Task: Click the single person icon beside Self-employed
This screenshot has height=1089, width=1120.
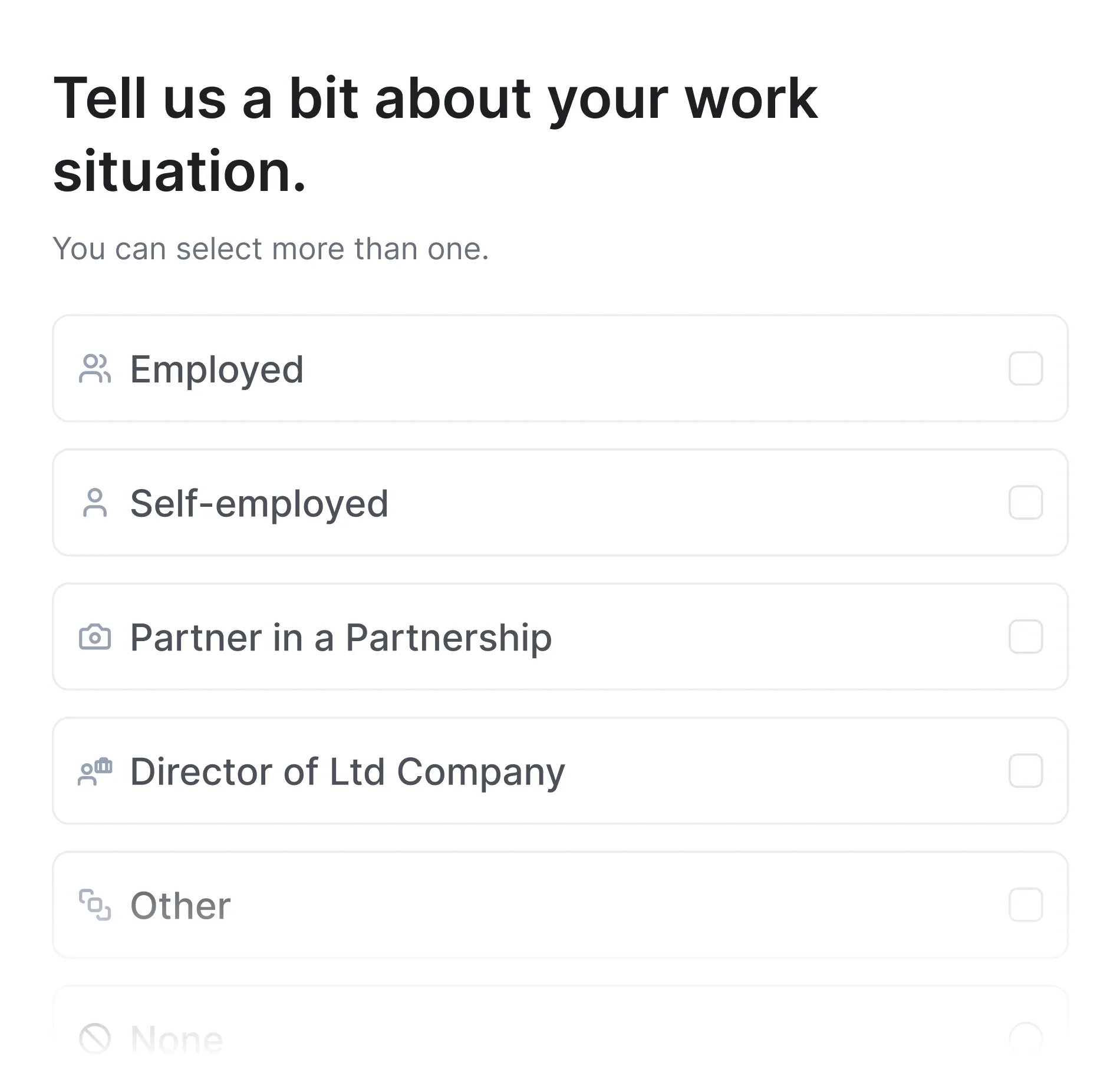Action: [95, 503]
